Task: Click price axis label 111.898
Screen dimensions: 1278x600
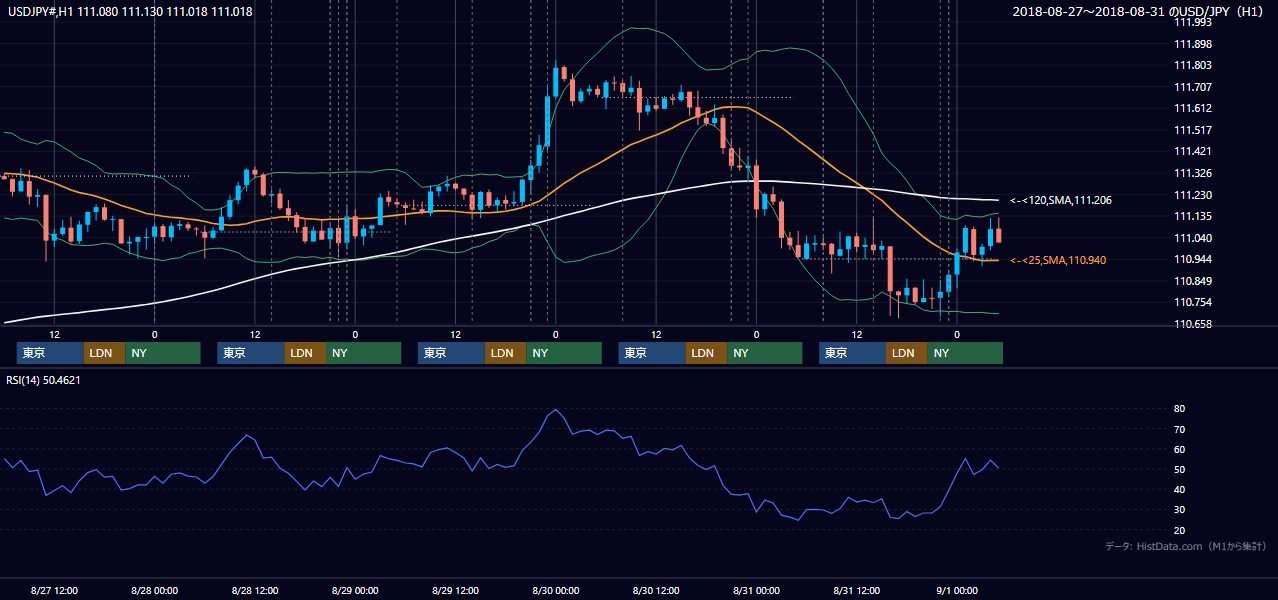Action: click(x=1193, y=44)
